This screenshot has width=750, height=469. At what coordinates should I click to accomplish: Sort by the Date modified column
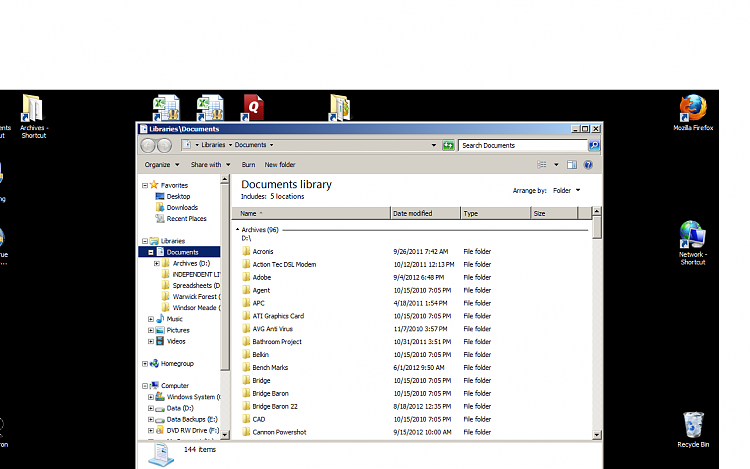tap(425, 213)
